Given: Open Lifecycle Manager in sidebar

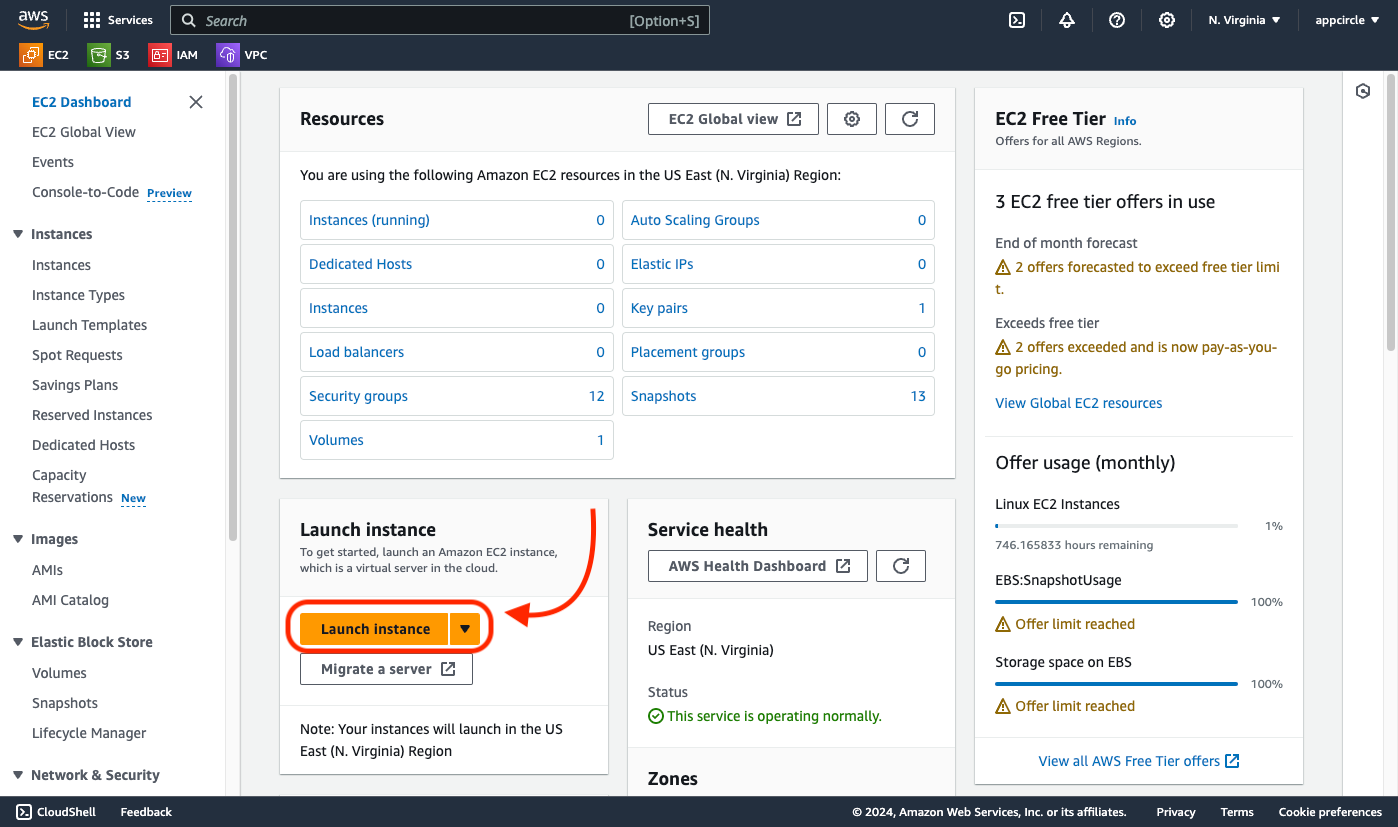Looking at the screenshot, I should point(89,733).
